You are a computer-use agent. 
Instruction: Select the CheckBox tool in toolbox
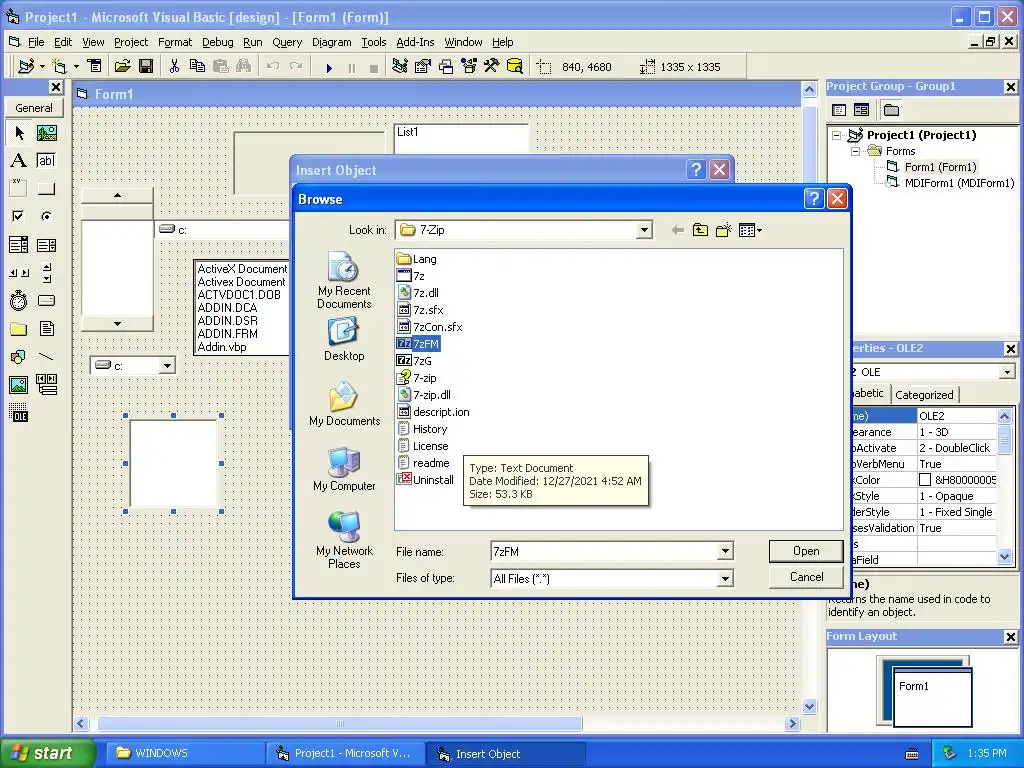pyautogui.click(x=19, y=216)
